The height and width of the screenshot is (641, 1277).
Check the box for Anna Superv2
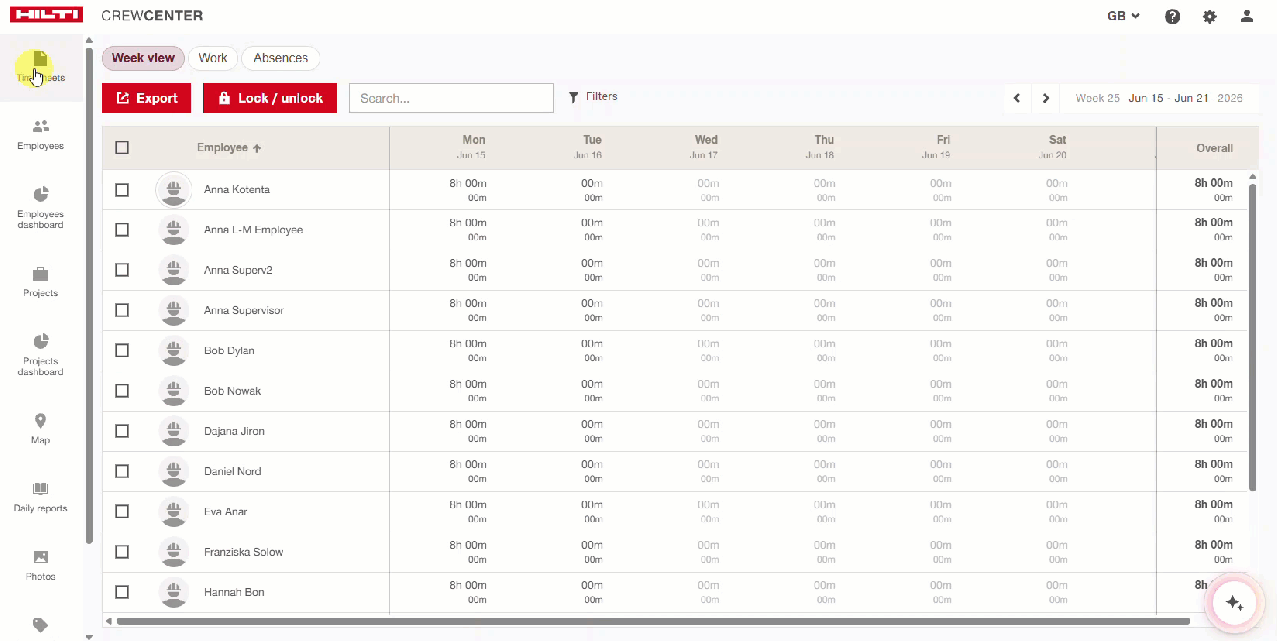click(122, 270)
